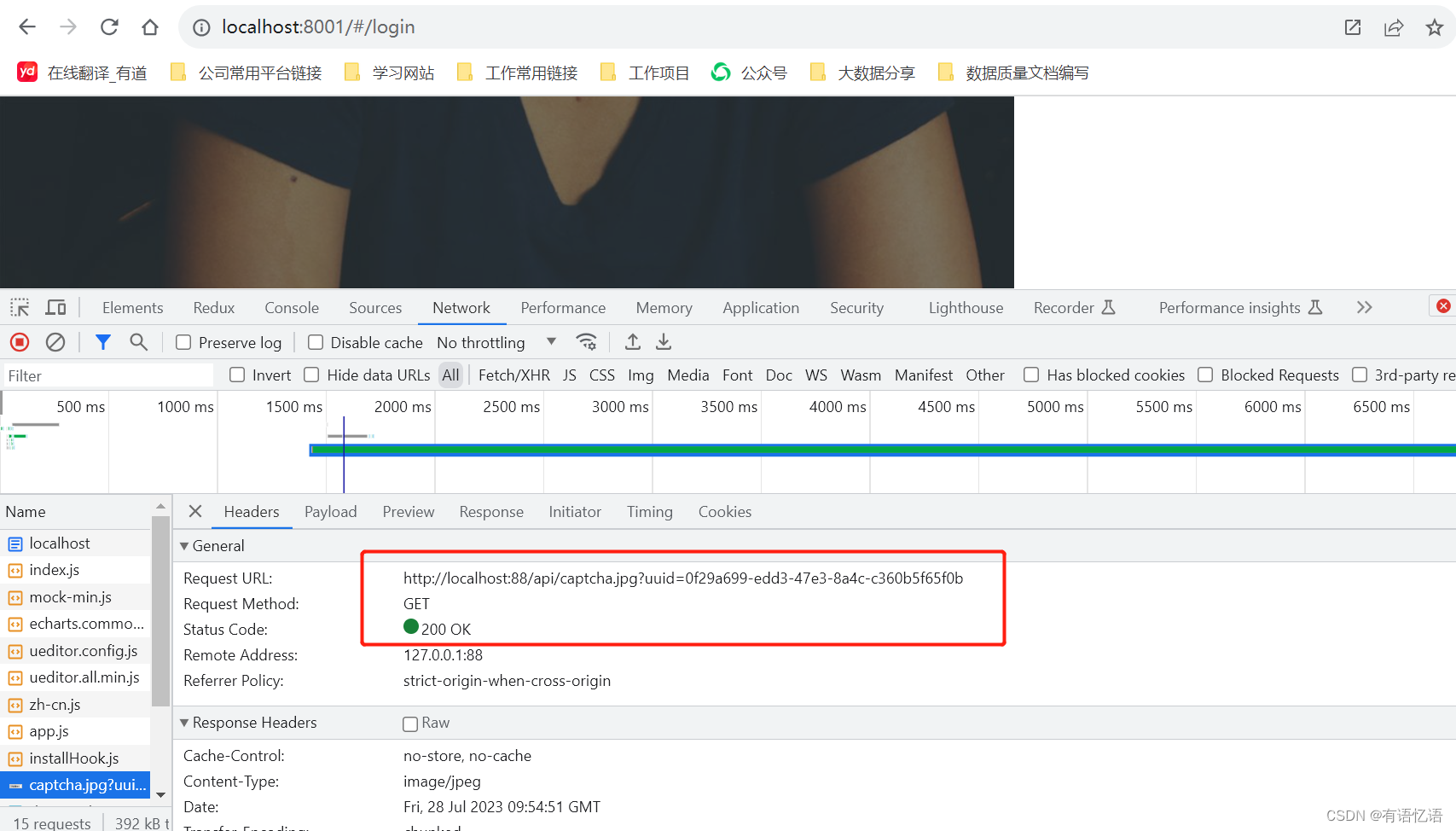1456x831 pixels.
Task: Toggle 3rd-party requests checkbox
Action: click(1360, 375)
